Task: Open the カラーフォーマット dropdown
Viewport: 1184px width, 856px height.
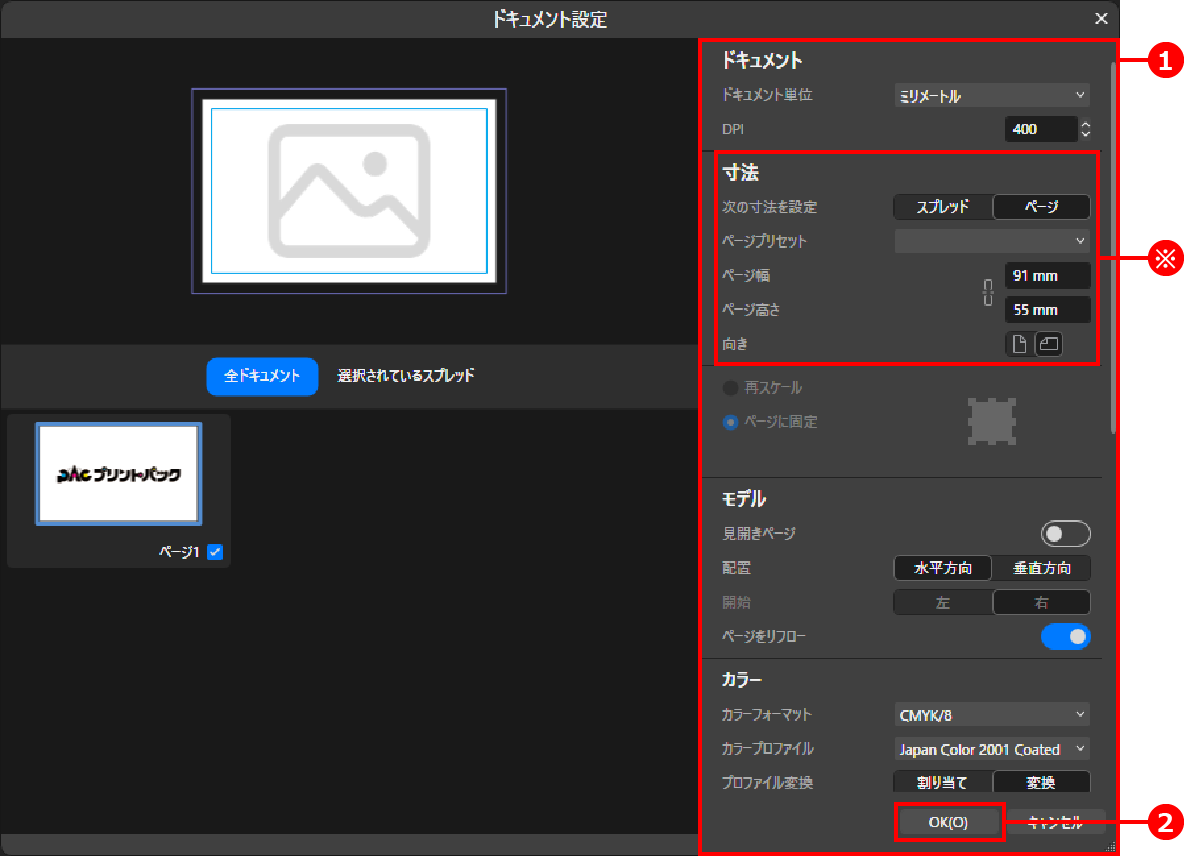Action: coord(991,715)
